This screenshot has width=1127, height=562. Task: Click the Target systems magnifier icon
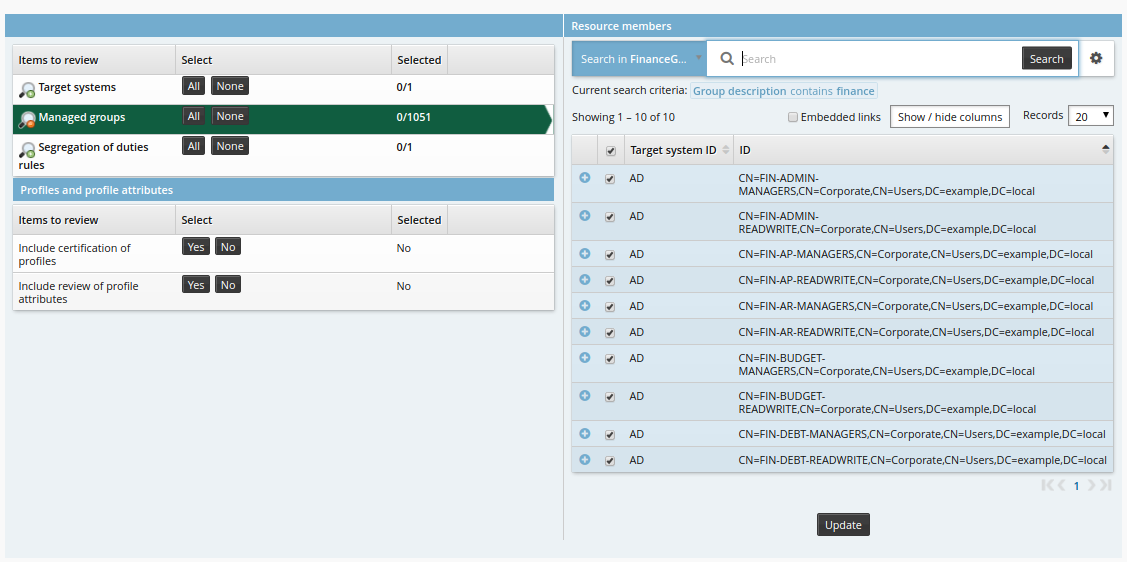point(27,89)
